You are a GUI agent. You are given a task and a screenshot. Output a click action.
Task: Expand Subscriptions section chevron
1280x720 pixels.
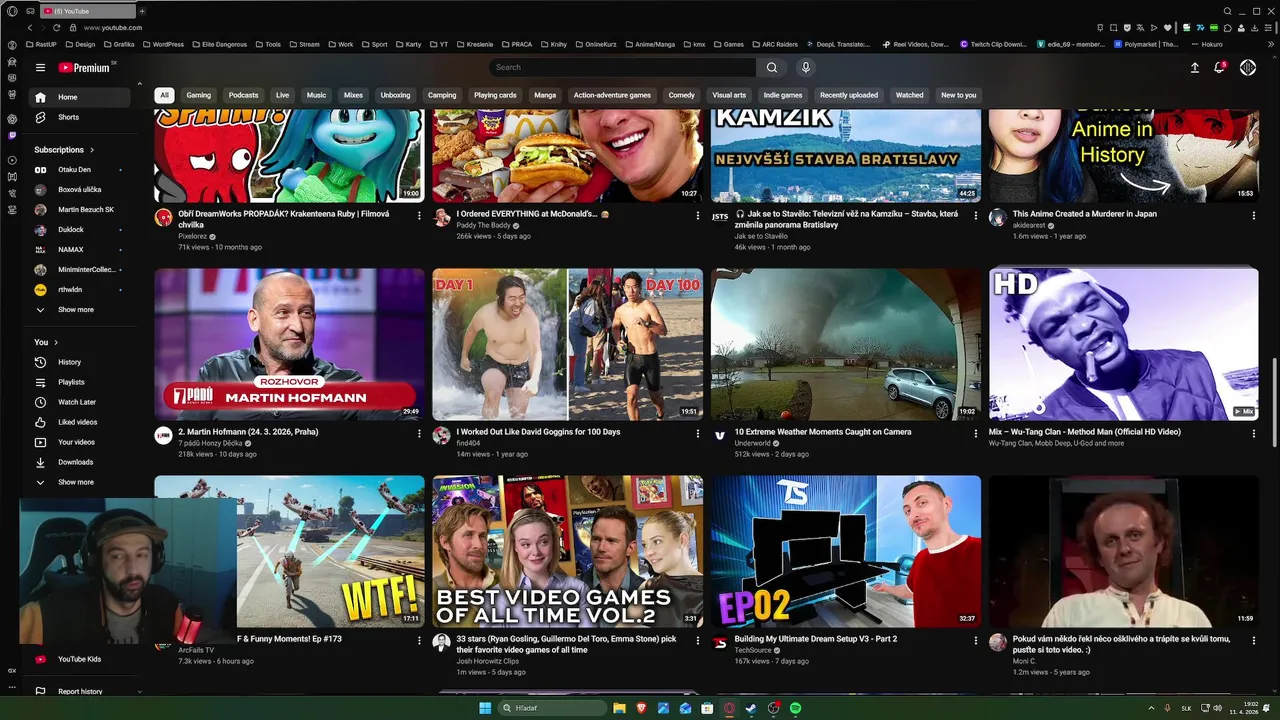pyautogui.click(x=93, y=150)
